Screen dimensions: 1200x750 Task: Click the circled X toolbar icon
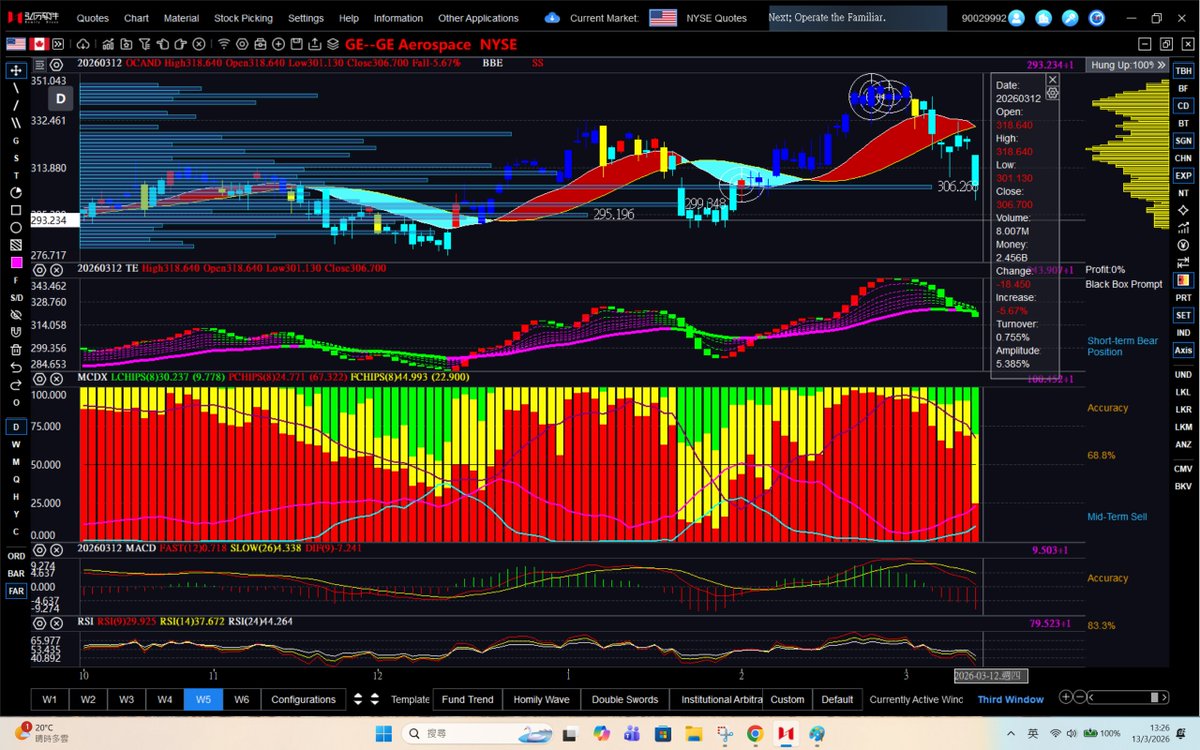coord(199,44)
